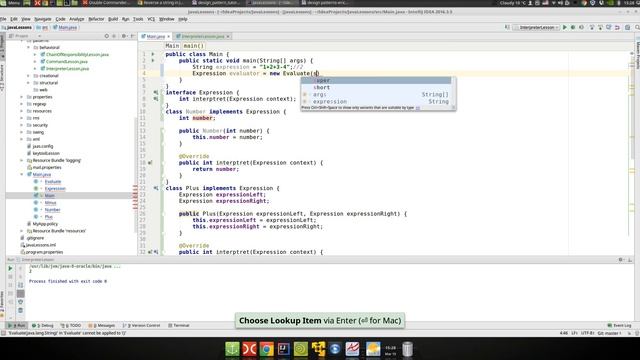Click the Chrome icon in the dock
The width and height of the screenshot is (640, 360).
[x=267, y=349]
